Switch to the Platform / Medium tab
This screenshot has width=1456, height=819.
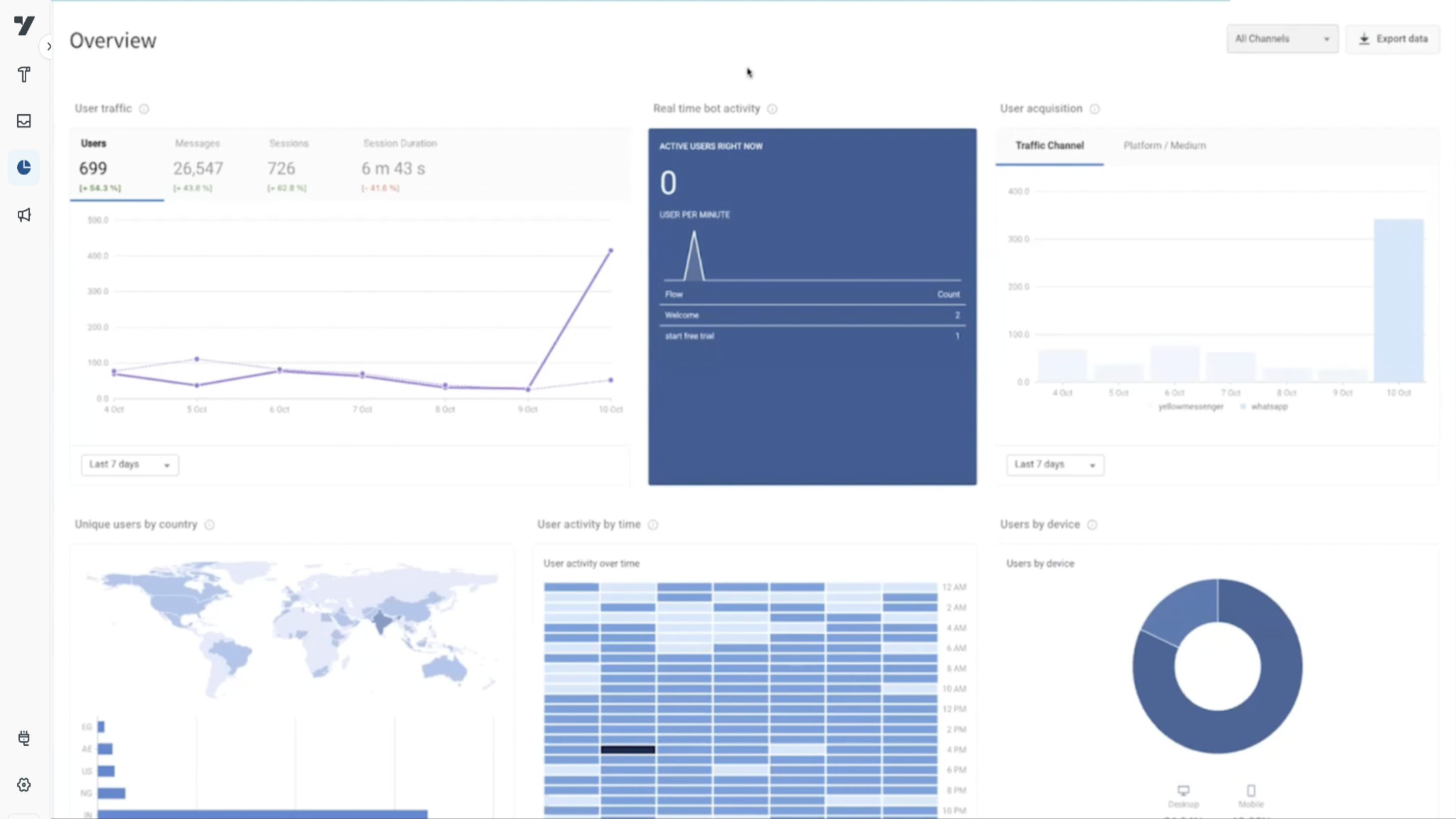(x=1164, y=145)
